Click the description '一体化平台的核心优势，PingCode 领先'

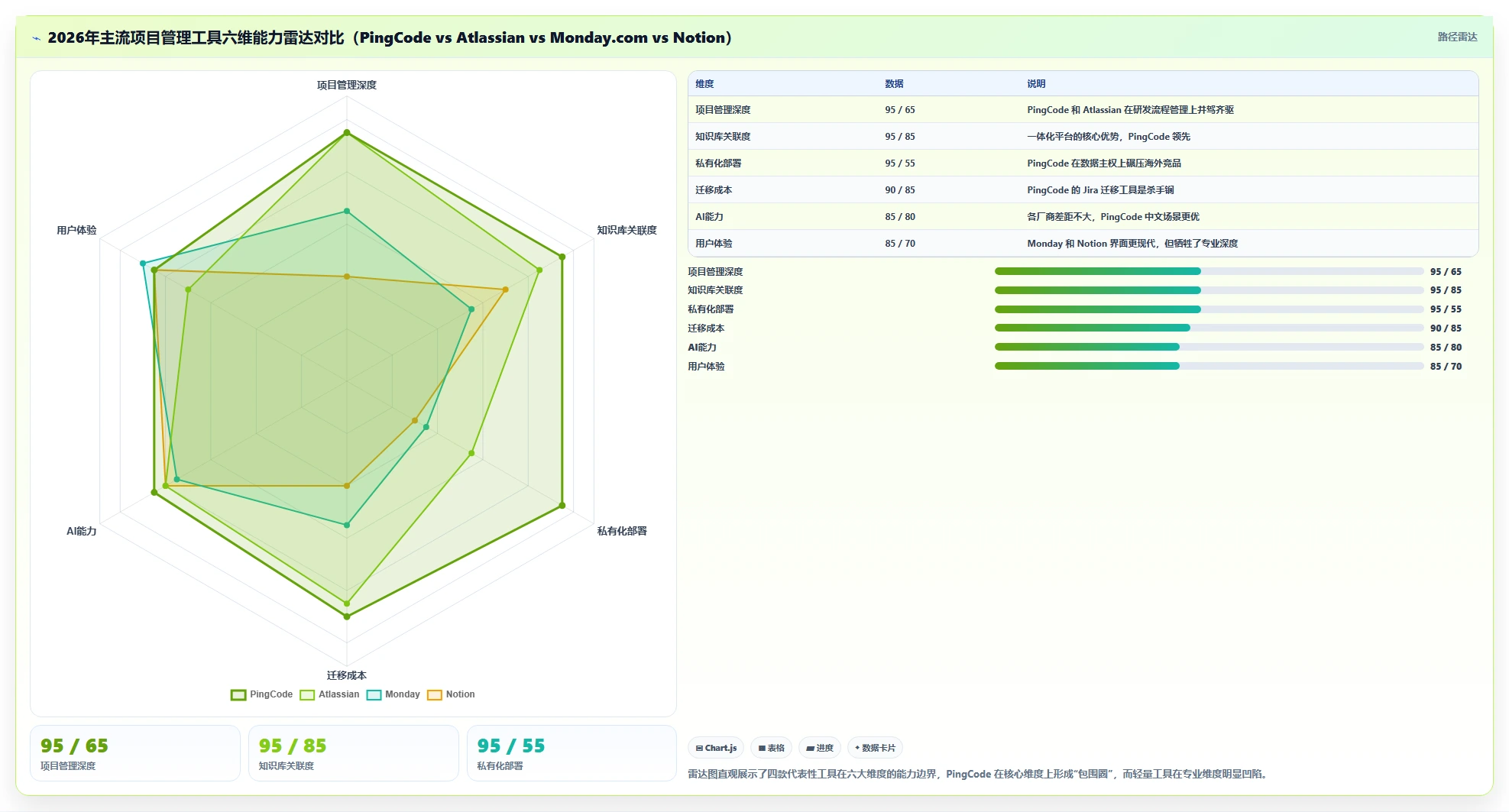[x=1109, y=137]
